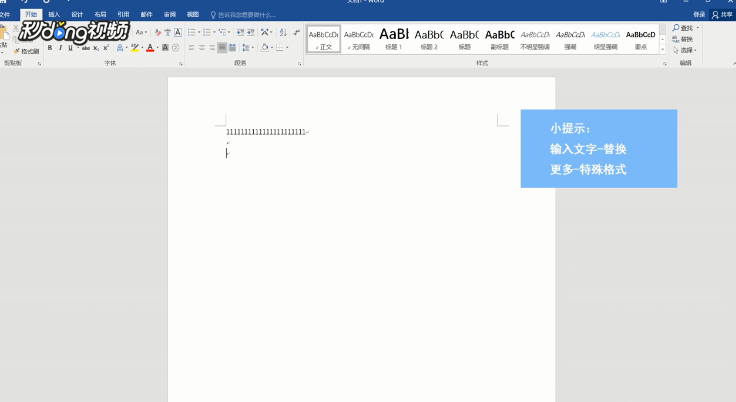Open the underline style dropdown arrow
The image size is (736, 402).
point(77,47)
